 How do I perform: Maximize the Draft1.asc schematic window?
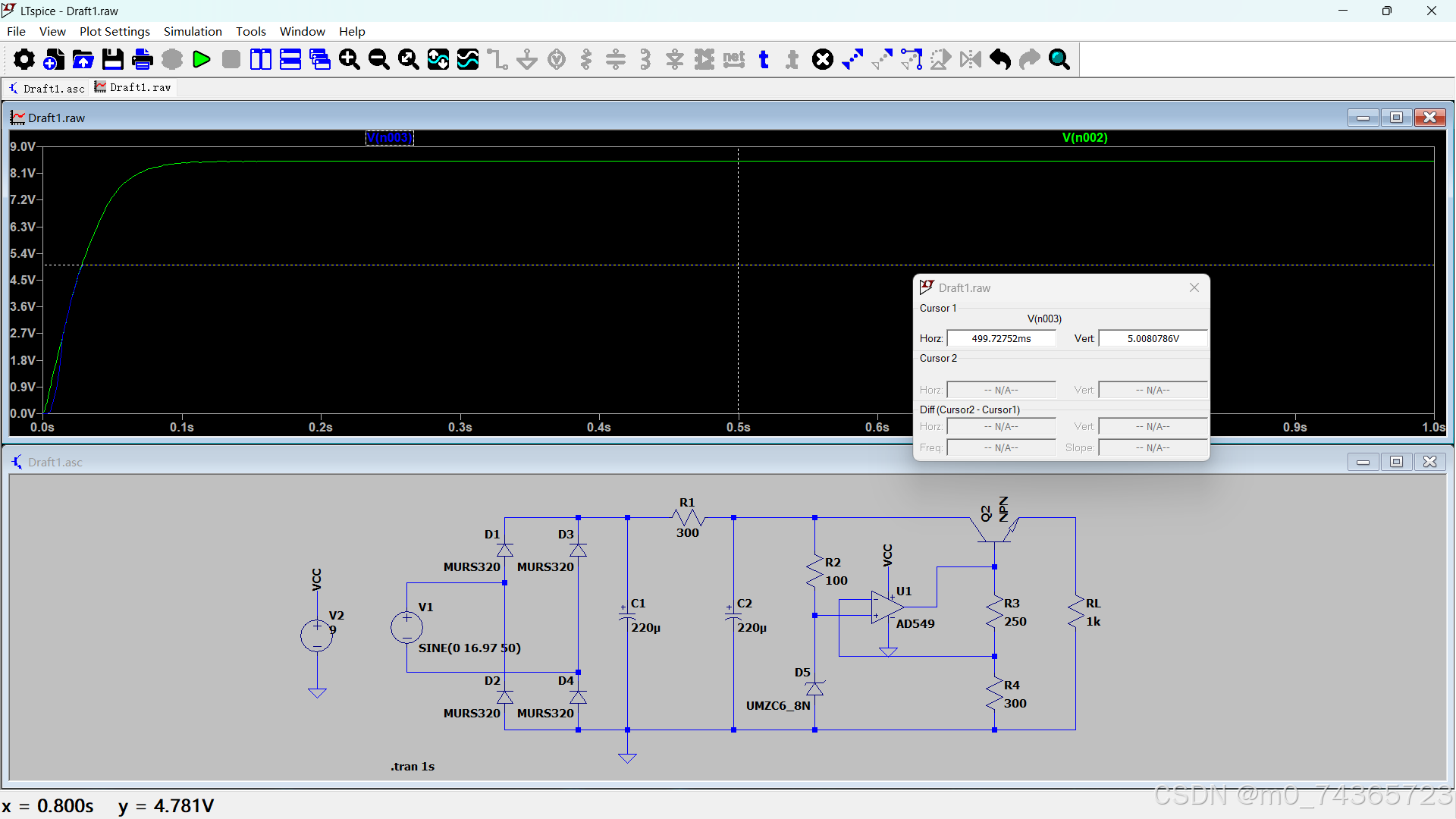1396,462
